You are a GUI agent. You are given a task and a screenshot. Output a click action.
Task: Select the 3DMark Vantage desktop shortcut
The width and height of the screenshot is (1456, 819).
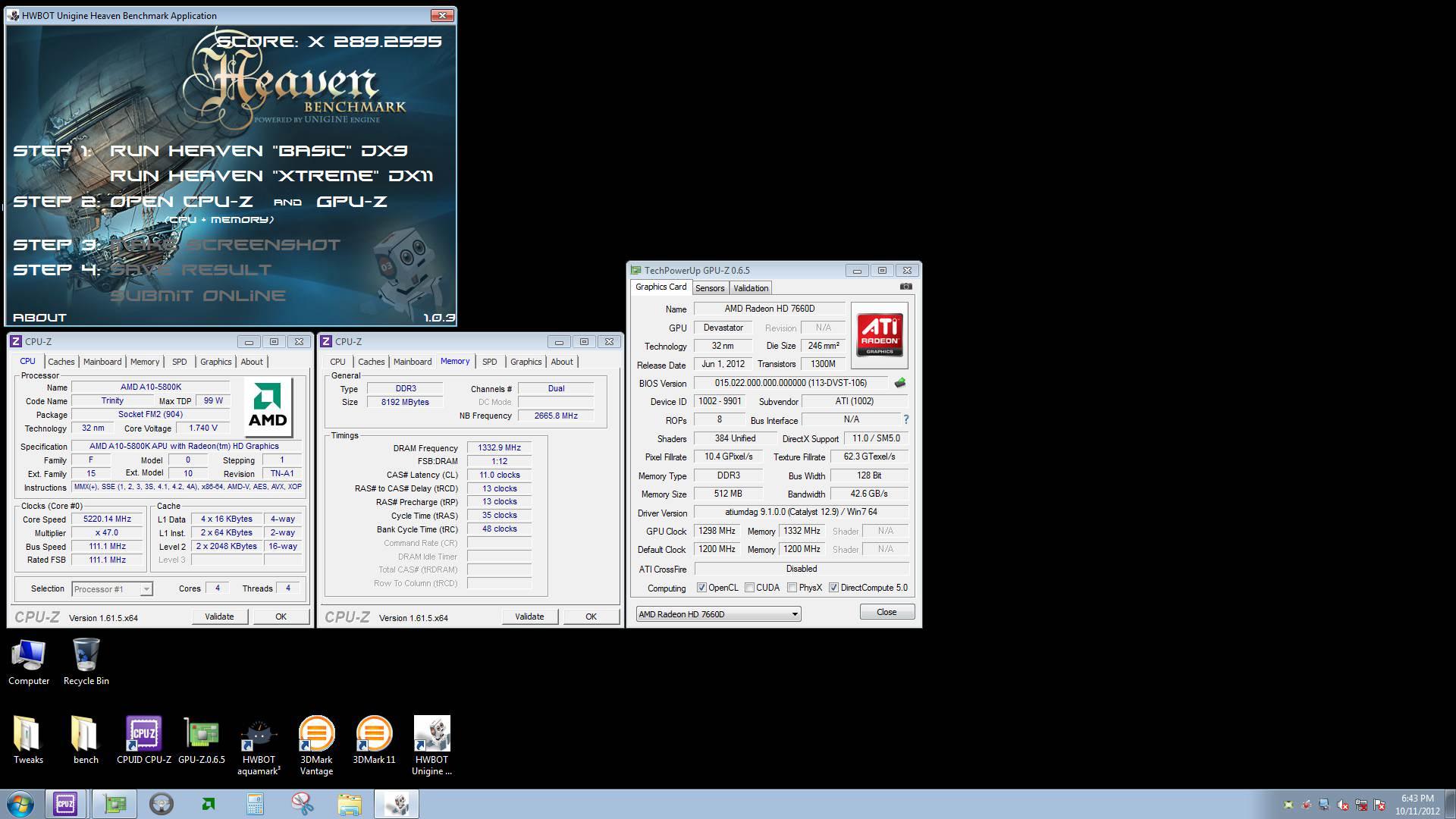(x=316, y=746)
